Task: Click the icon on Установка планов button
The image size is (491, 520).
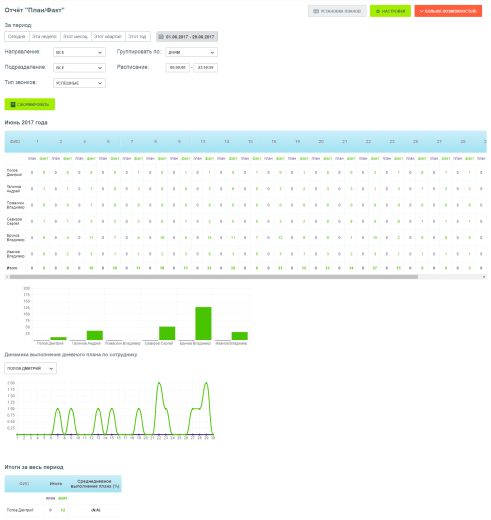Action: pyautogui.click(x=316, y=11)
